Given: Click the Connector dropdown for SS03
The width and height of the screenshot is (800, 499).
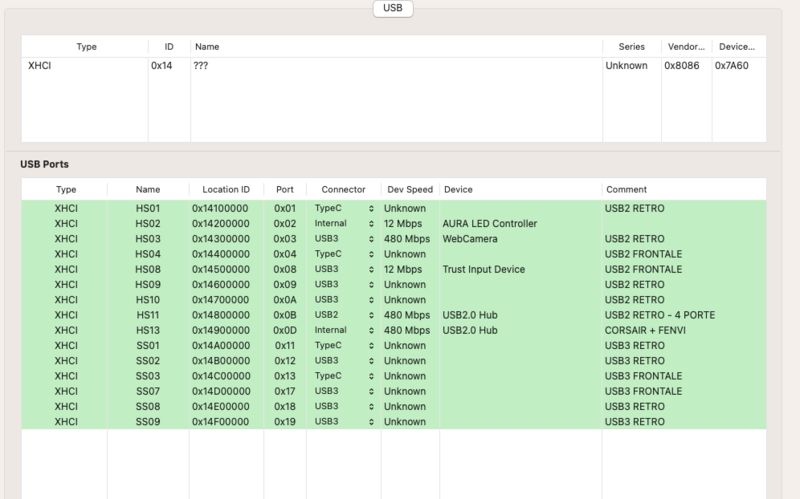Looking at the screenshot, I should click(x=345, y=376).
